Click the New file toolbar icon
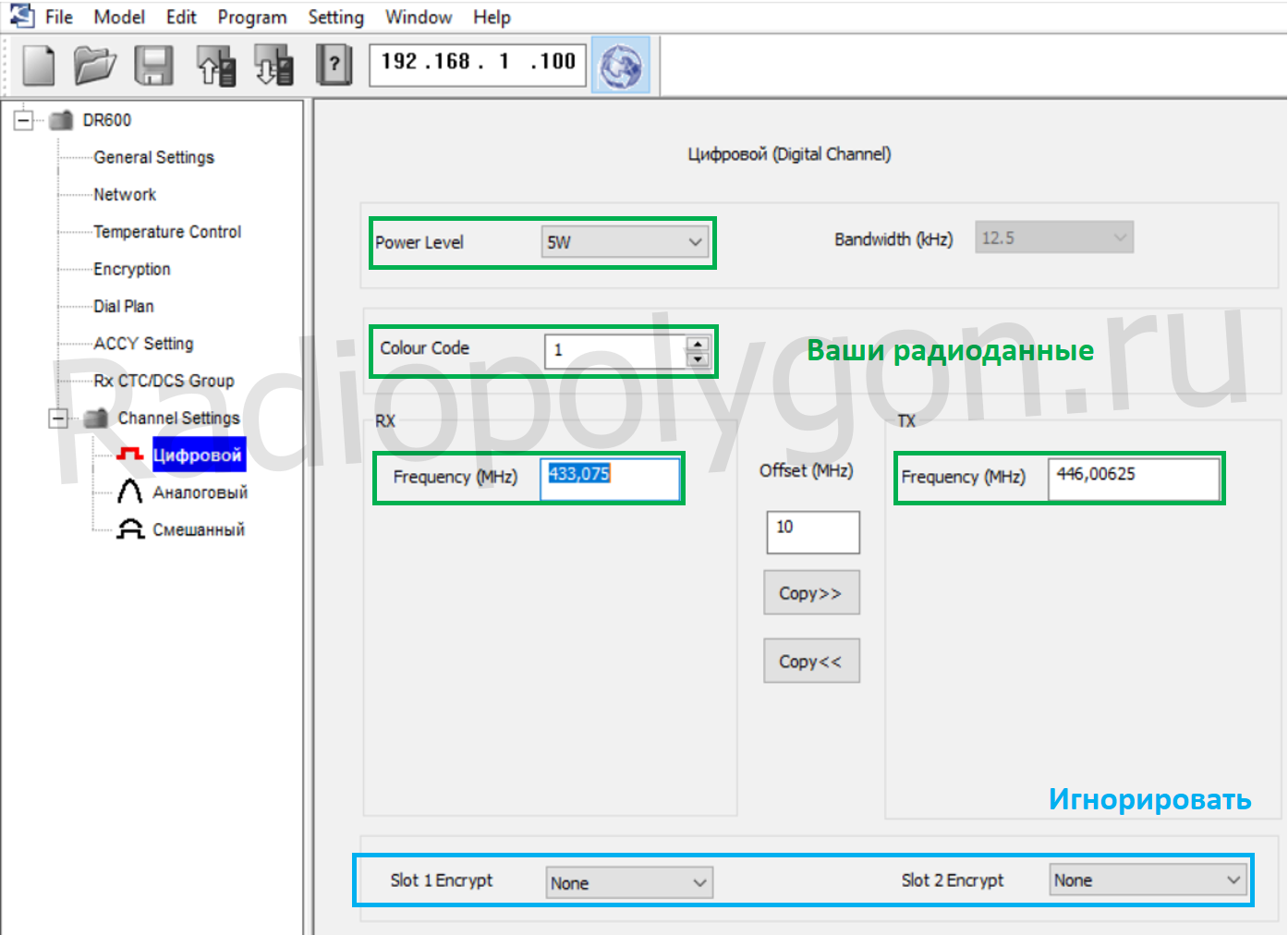The height and width of the screenshot is (935, 1288). pos(39,66)
